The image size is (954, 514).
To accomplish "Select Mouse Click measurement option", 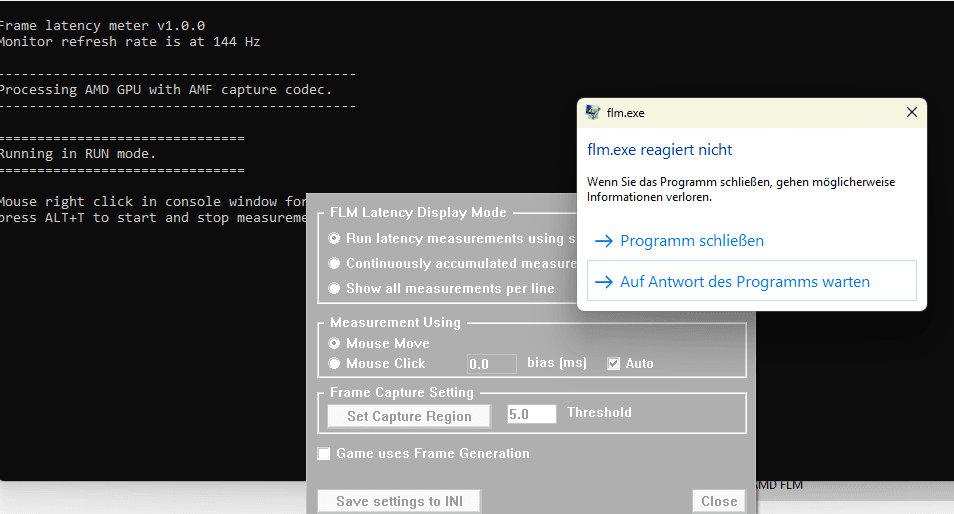I will click(x=334, y=363).
